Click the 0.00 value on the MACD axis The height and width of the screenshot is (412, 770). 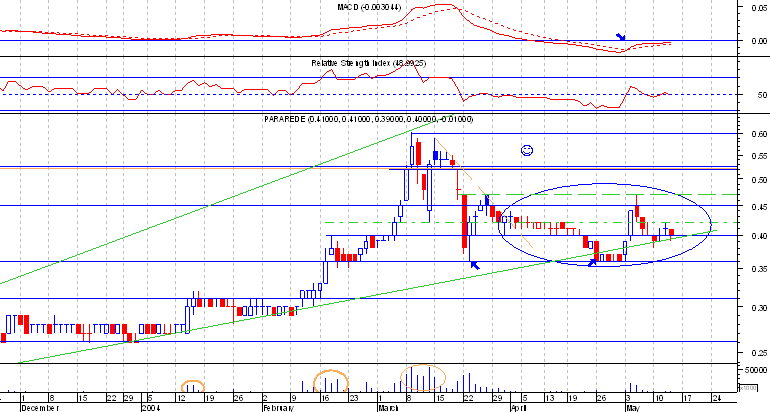[x=758, y=41]
